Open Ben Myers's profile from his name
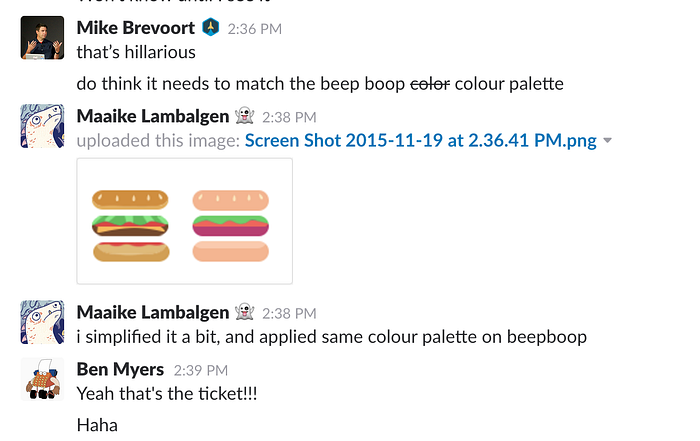 point(120,370)
